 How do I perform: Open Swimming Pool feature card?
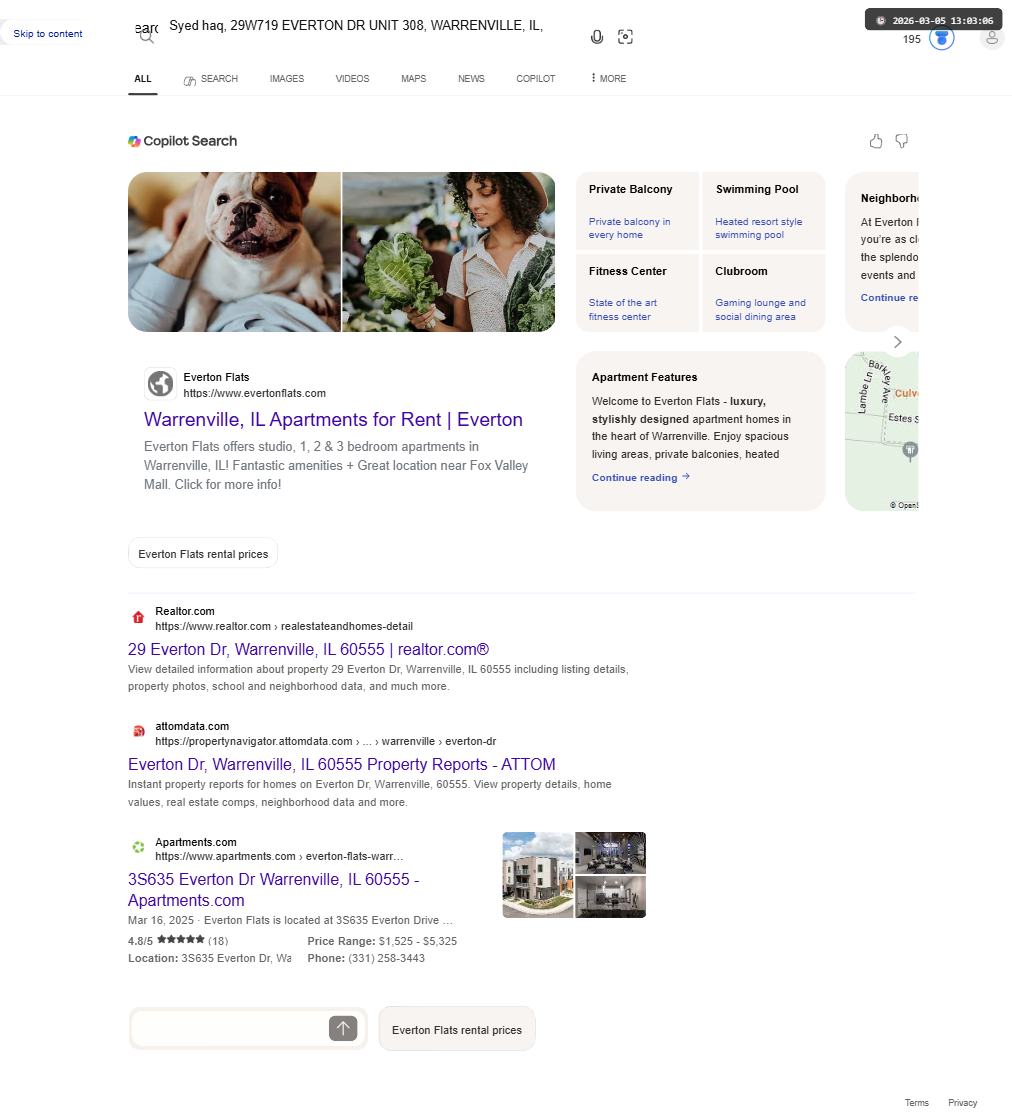[763, 211]
